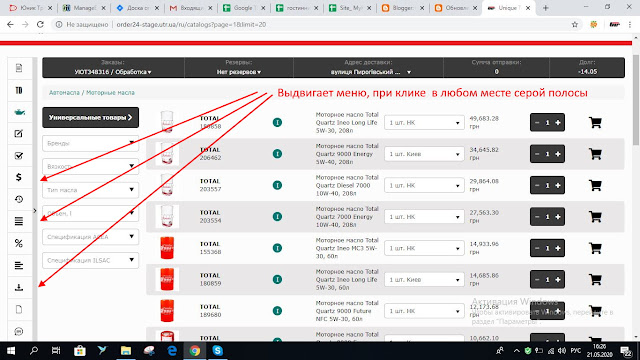Screen dimensions: 640x360
Task: Reload the page in browser
Action: 40,24
